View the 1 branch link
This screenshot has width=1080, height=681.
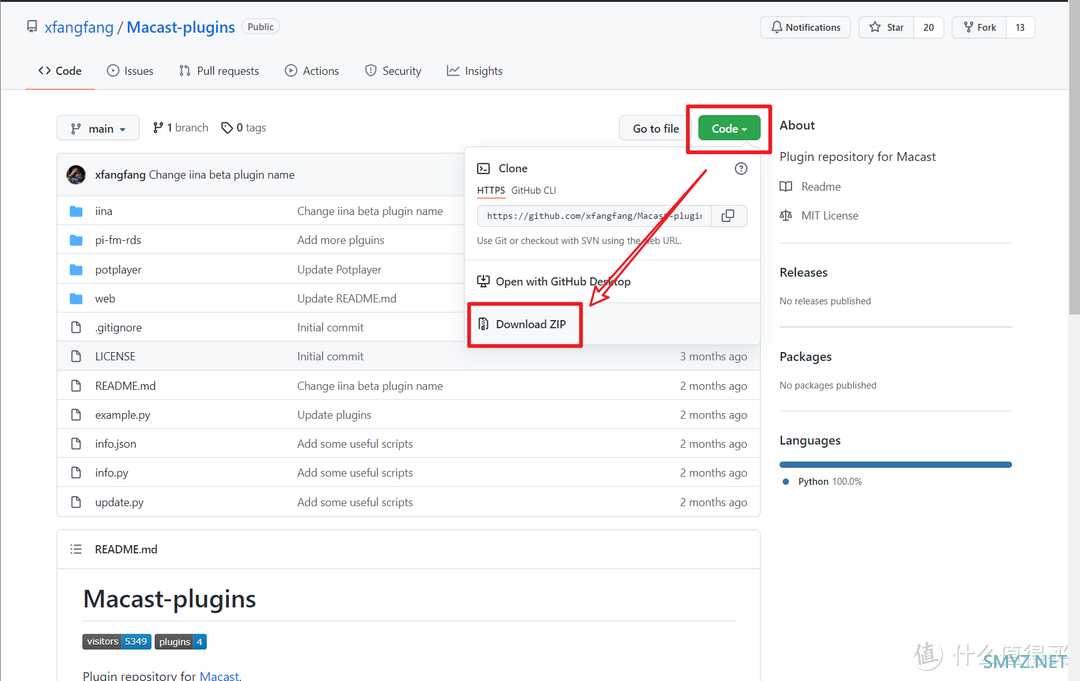[180, 127]
